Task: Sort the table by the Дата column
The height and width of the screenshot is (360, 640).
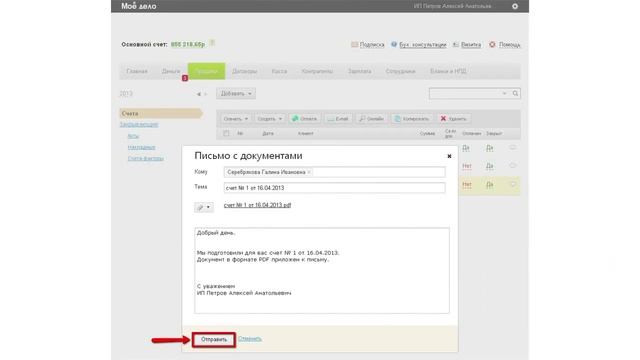Action: (x=268, y=133)
